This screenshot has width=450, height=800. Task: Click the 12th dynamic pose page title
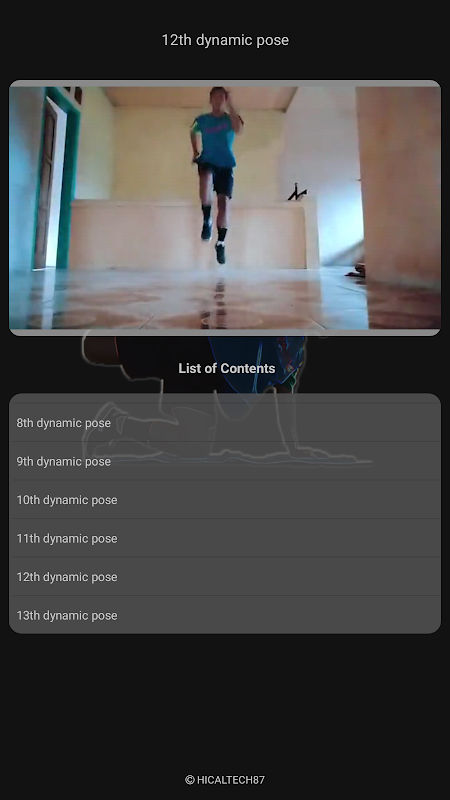[x=225, y=40]
